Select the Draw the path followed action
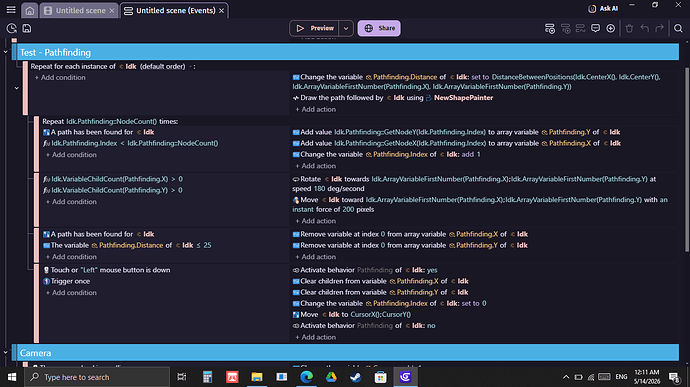The width and height of the screenshot is (690, 387). [x=393, y=98]
